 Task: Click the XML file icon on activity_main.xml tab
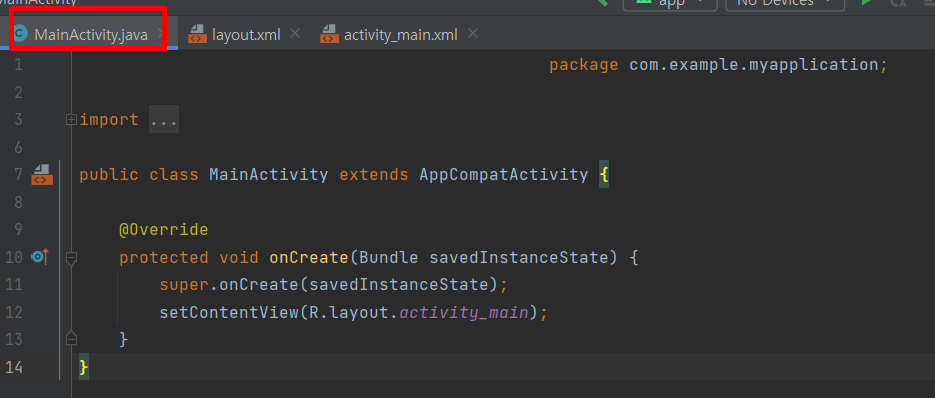(329, 35)
